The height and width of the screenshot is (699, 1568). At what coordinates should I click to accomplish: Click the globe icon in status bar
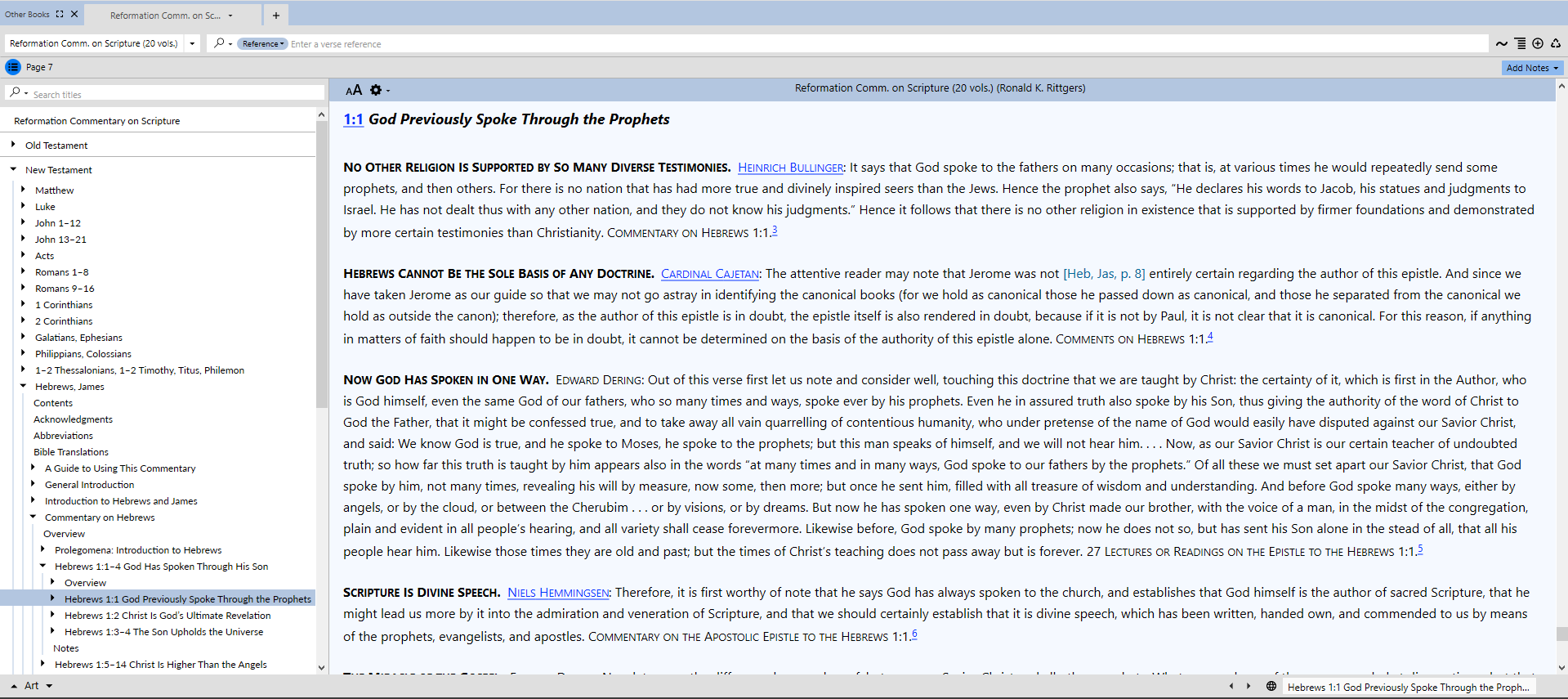click(x=1271, y=686)
